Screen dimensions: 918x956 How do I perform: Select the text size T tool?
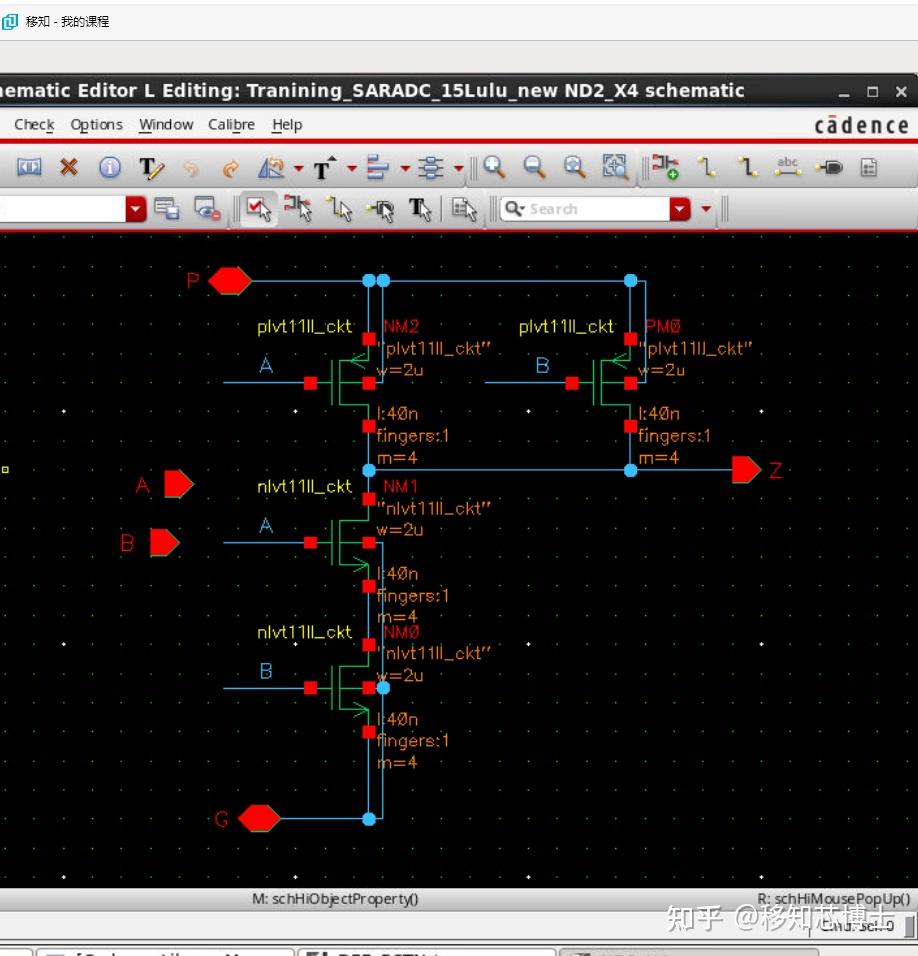pos(324,168)
